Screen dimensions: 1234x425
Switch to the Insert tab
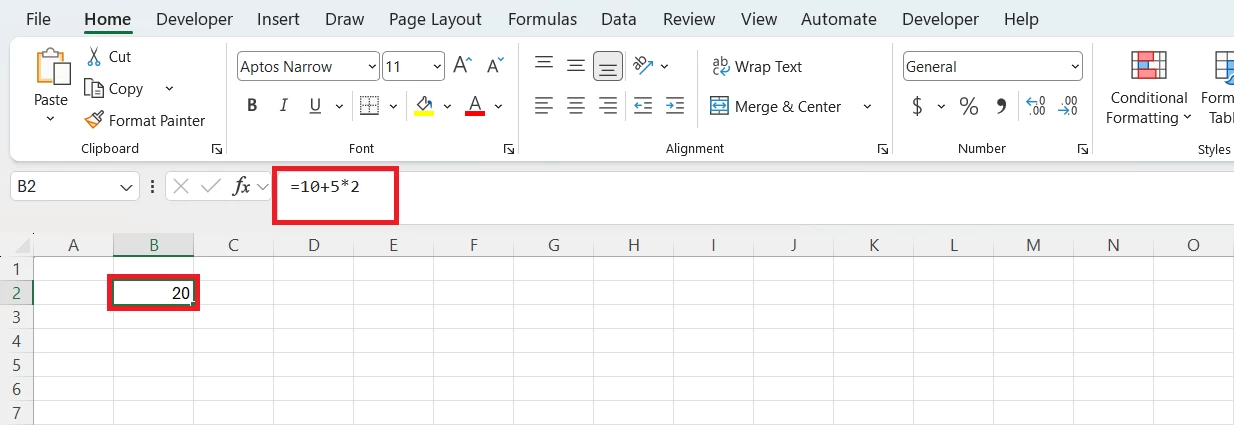point(278,19)
